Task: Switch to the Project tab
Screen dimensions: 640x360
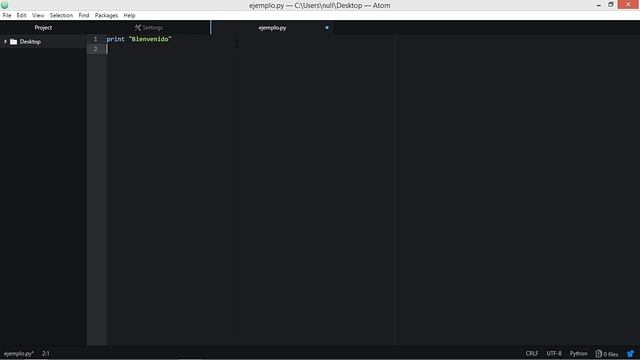Action: click(43, 27)
